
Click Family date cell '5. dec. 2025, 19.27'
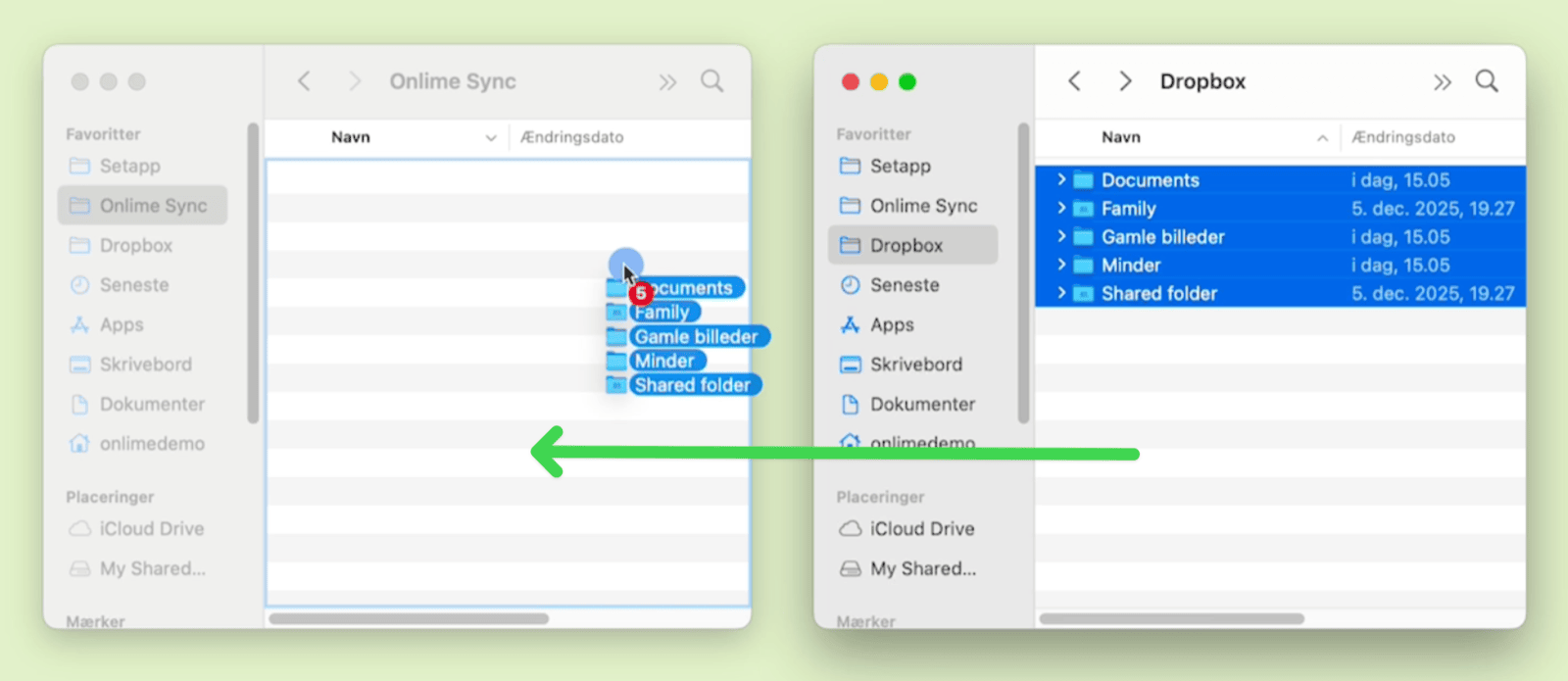point(1433,209)
